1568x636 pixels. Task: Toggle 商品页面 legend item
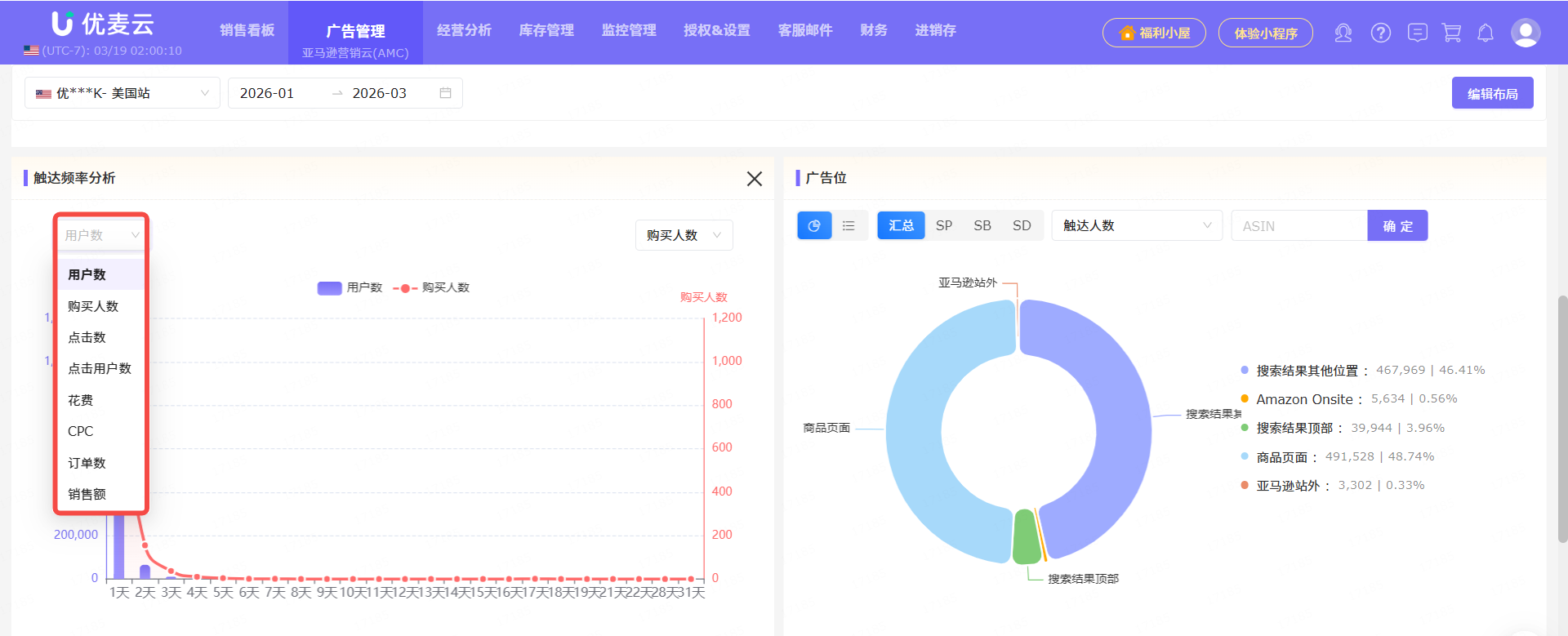[x=1337, y=456]
